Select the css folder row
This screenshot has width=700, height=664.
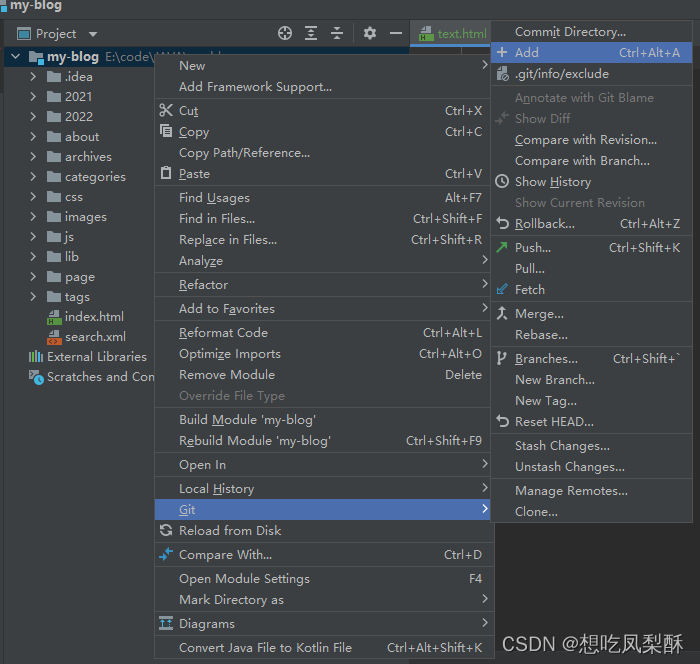(79, 196)
